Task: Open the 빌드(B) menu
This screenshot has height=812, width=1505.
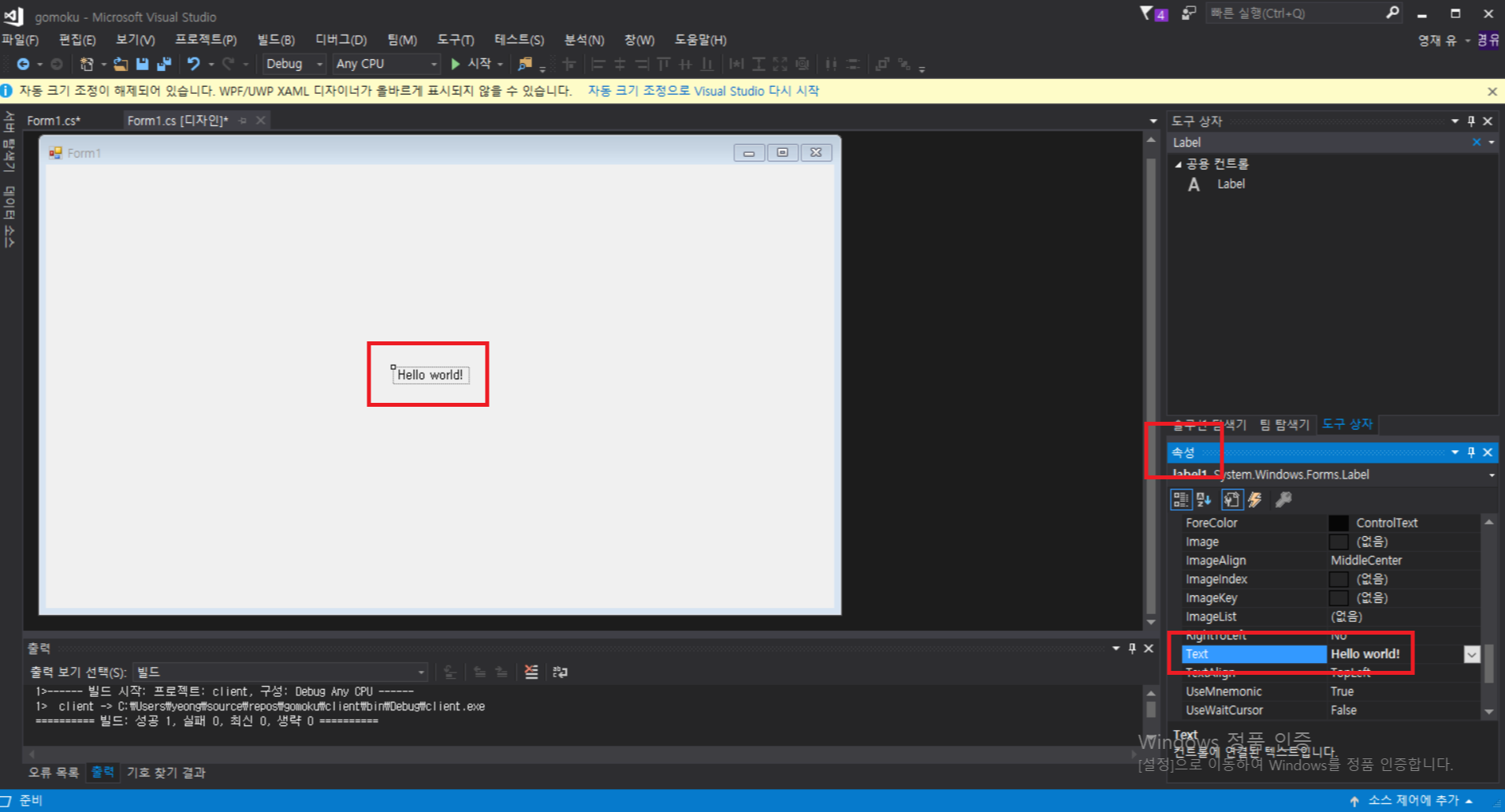Action: coord(276,39)
